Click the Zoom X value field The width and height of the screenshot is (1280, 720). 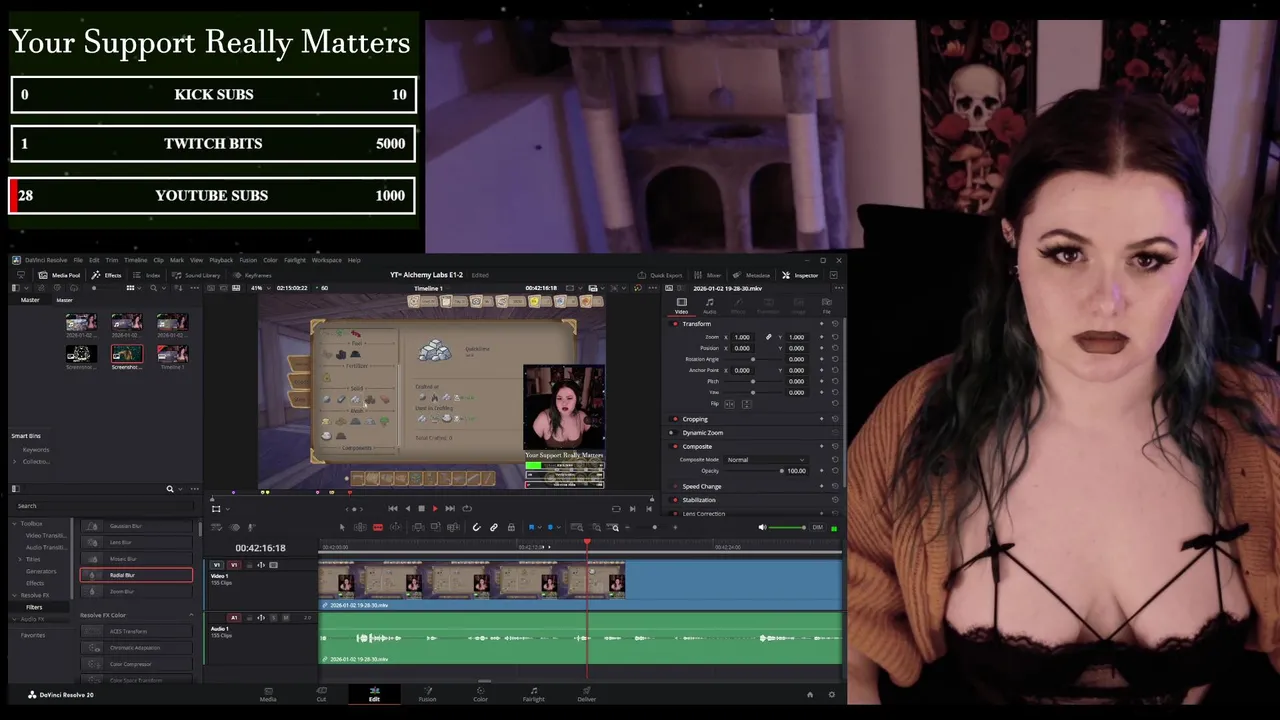742,337
